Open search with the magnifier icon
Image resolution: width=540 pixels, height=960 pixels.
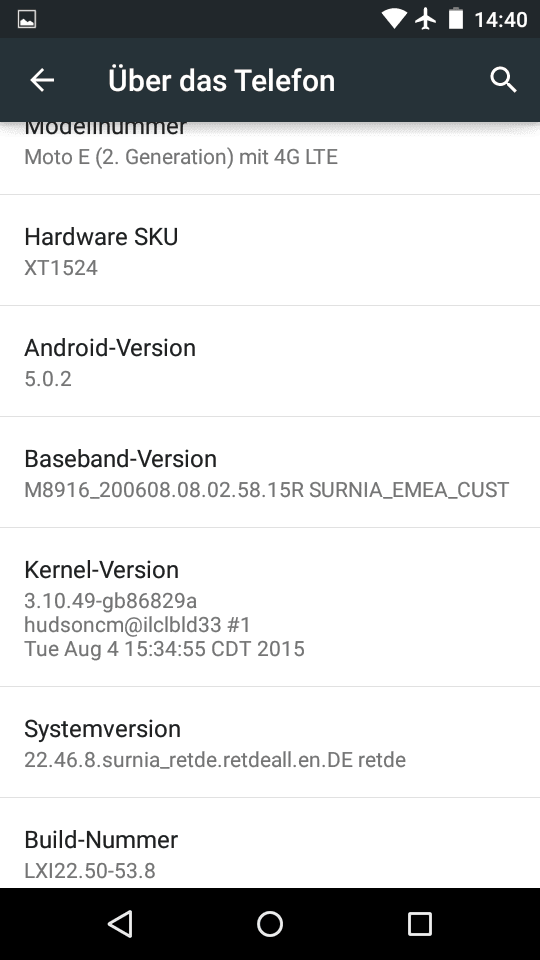click(x=503, y=80)
